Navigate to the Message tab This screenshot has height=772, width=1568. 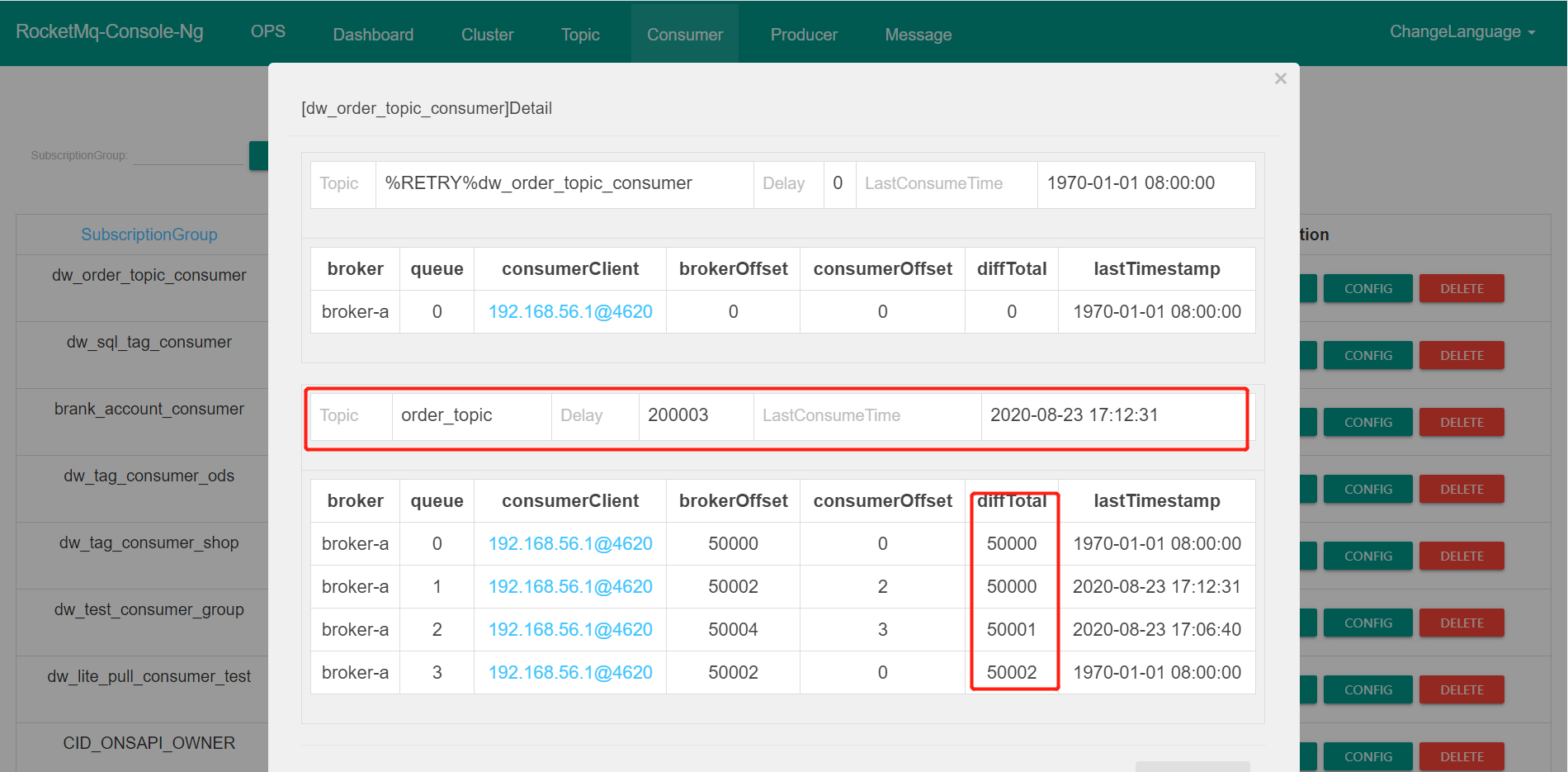[918, 35]
